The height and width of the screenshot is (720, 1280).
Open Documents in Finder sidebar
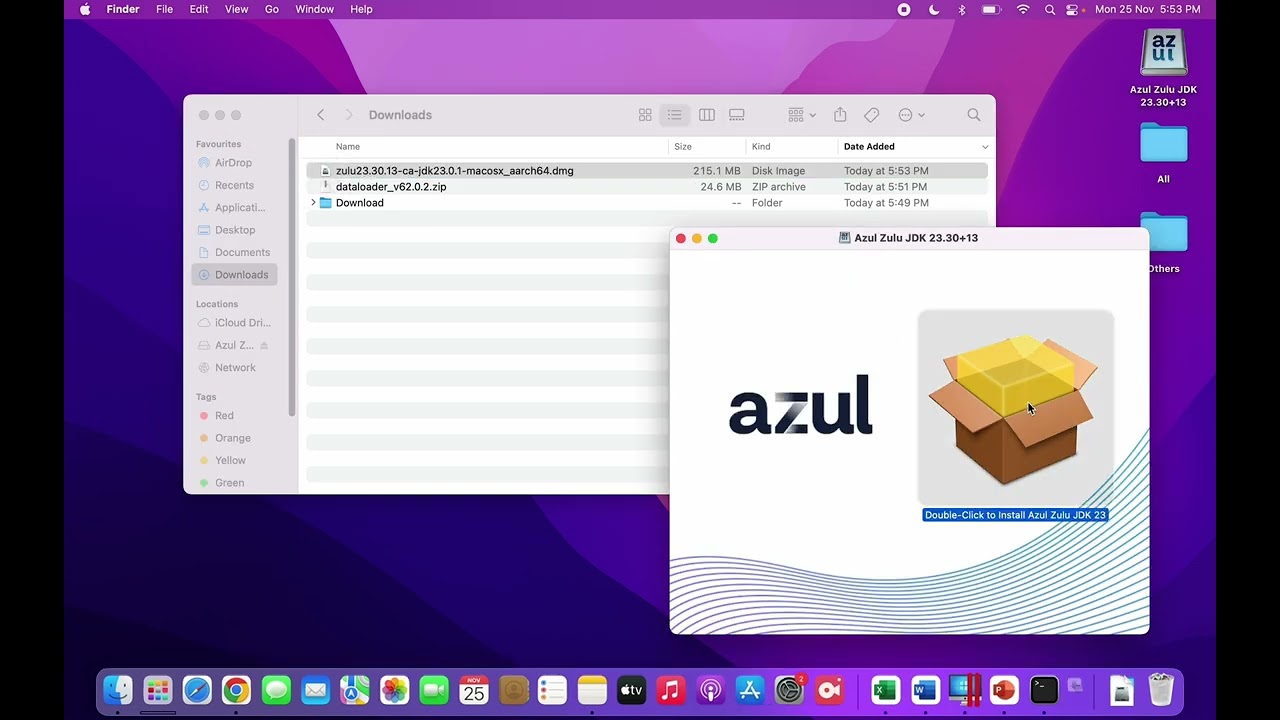(234, 252)
